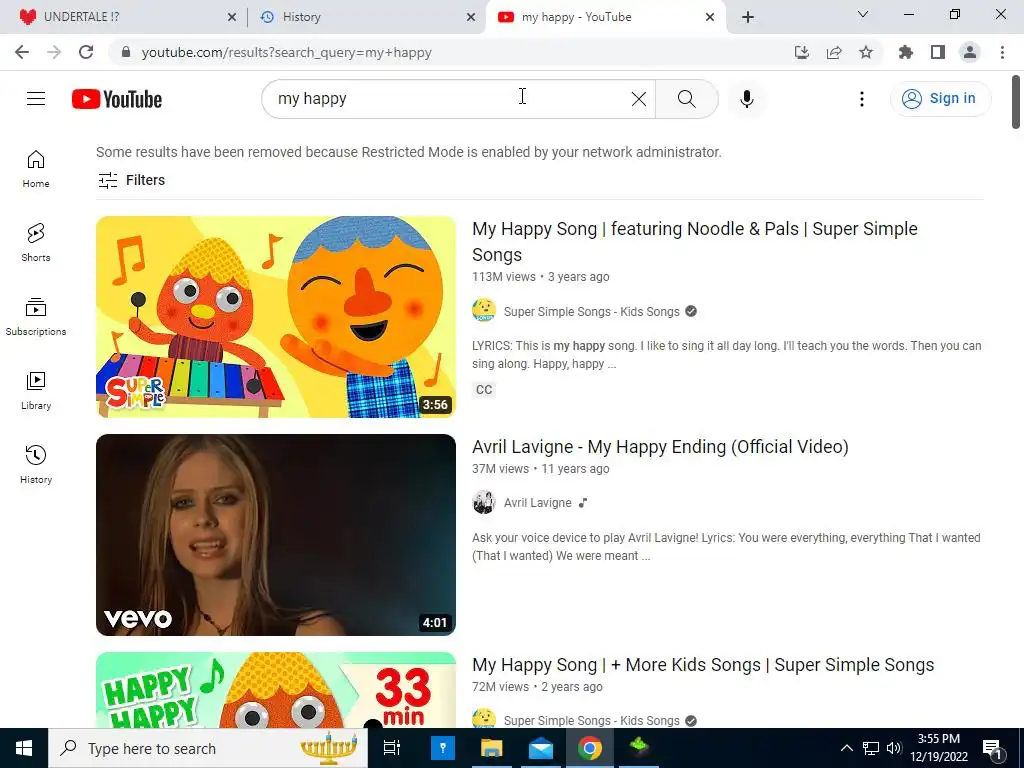Share this page from the address bar

(833, 52)
